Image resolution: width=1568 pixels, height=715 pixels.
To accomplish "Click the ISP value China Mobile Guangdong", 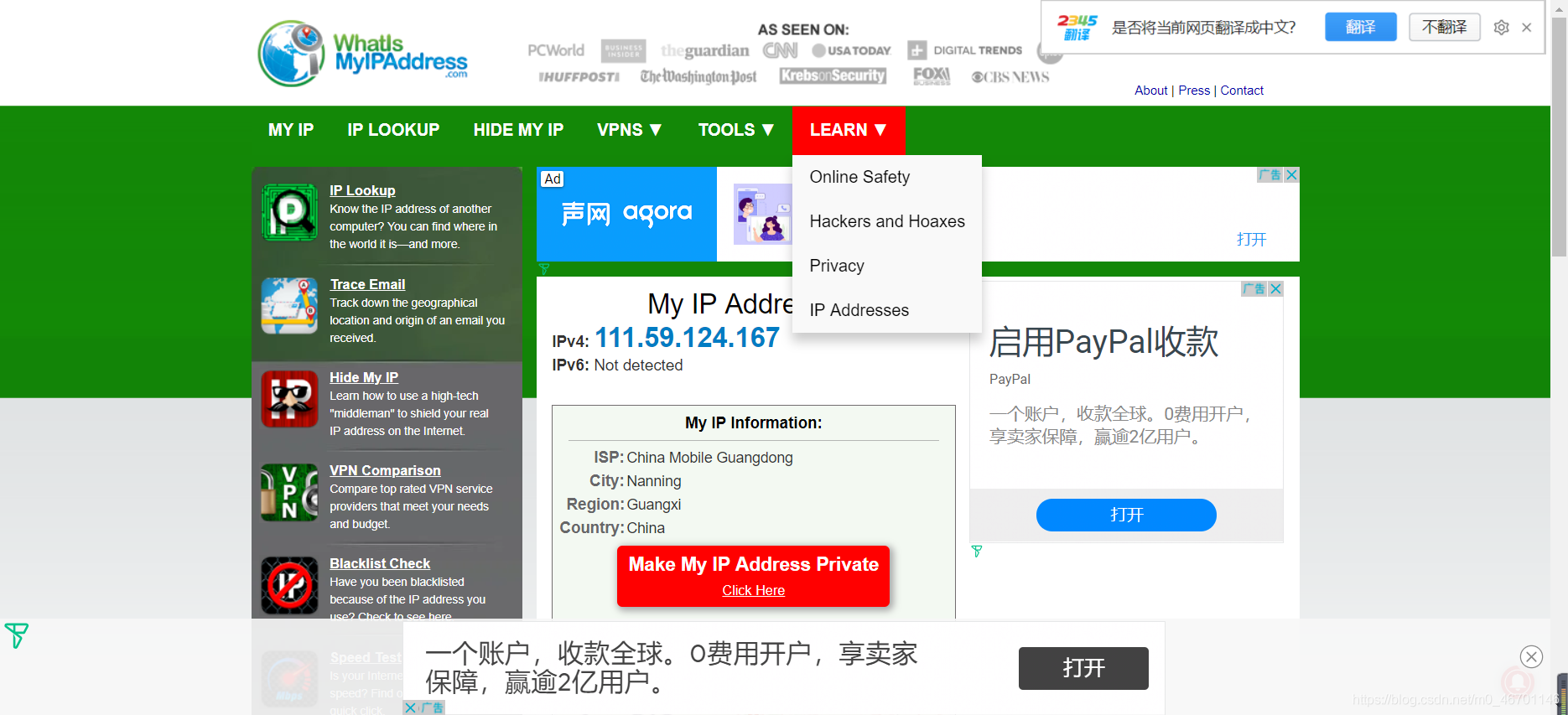I will (x=709, y=458).
